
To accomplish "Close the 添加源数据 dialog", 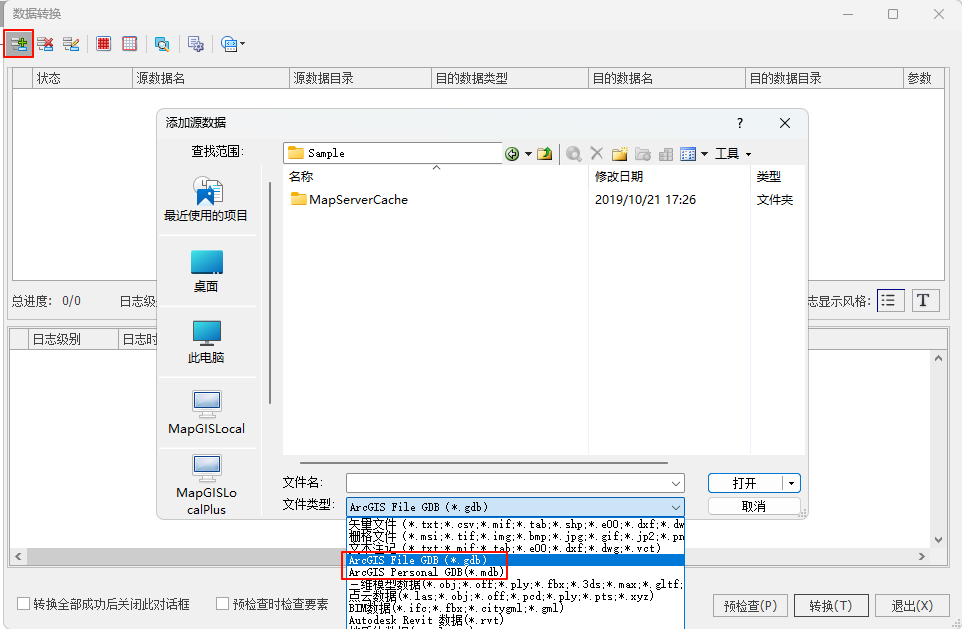I will point(785,123).
